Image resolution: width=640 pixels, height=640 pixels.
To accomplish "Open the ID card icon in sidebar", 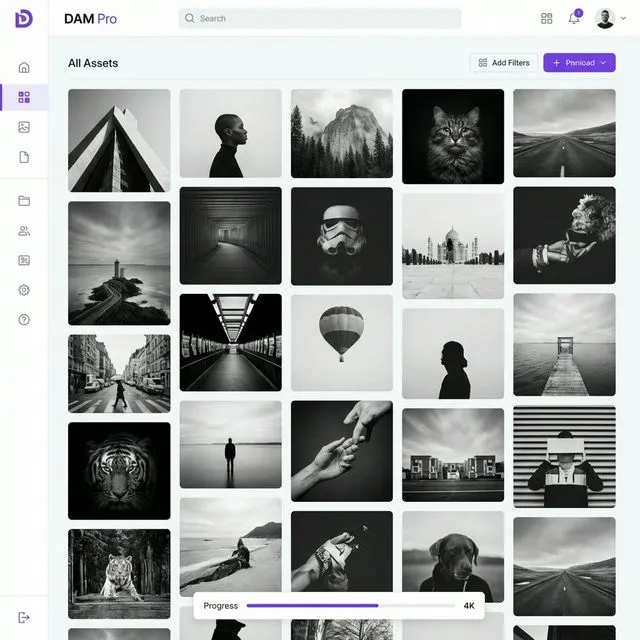I will 24,260.
